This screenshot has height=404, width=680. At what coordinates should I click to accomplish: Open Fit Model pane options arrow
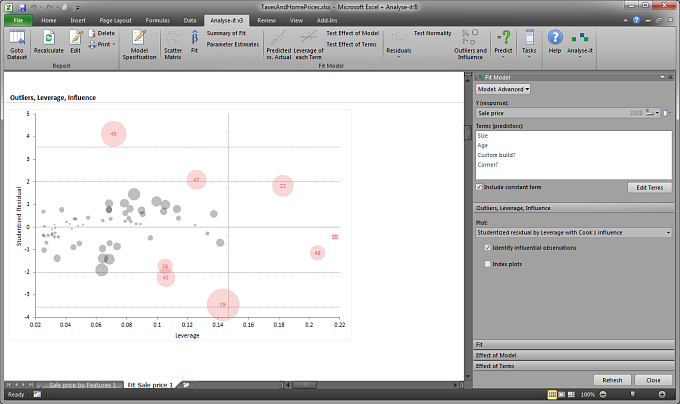click(x=662, y=77)
